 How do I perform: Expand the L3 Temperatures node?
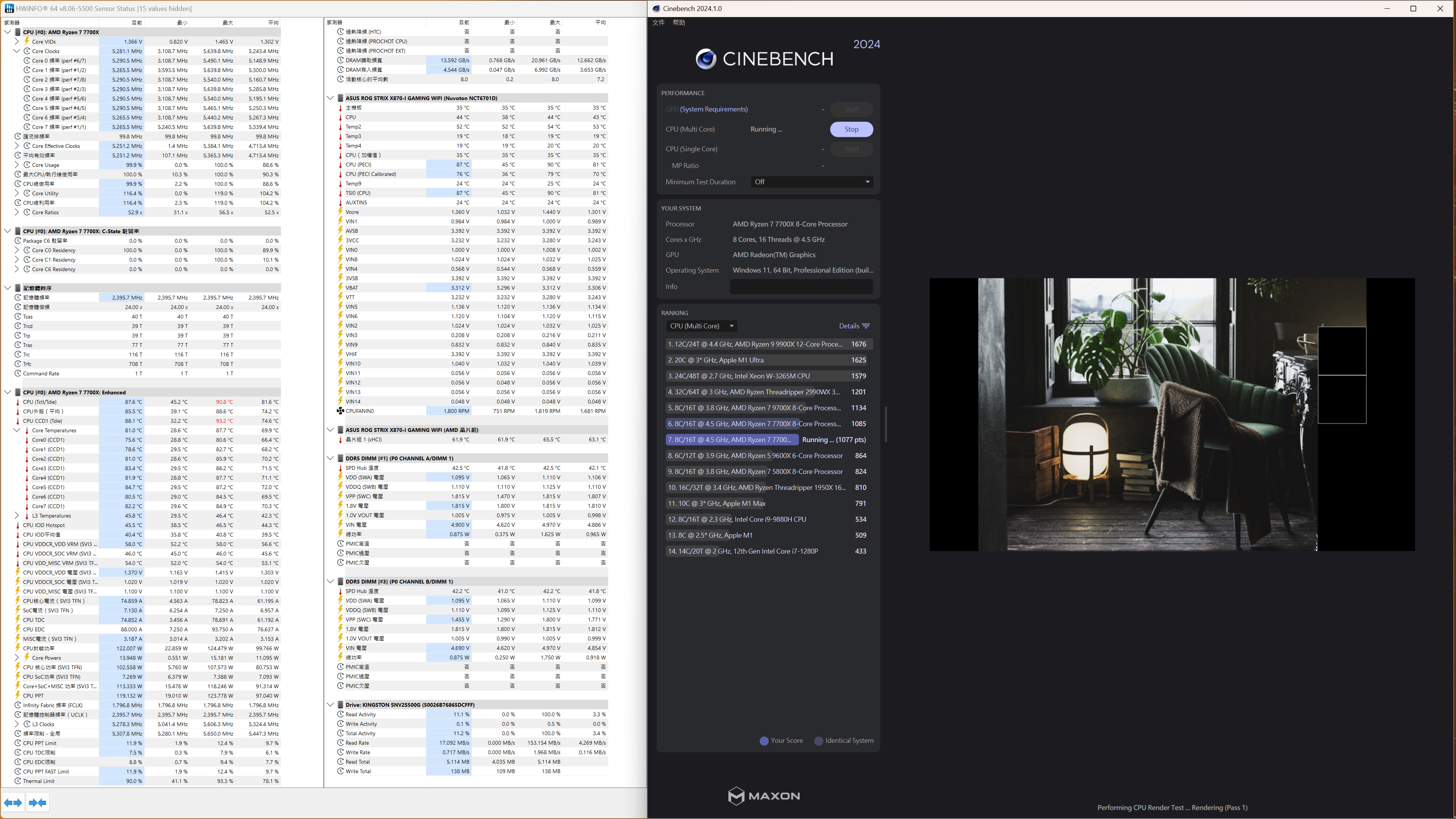click(x=16, y=516)
